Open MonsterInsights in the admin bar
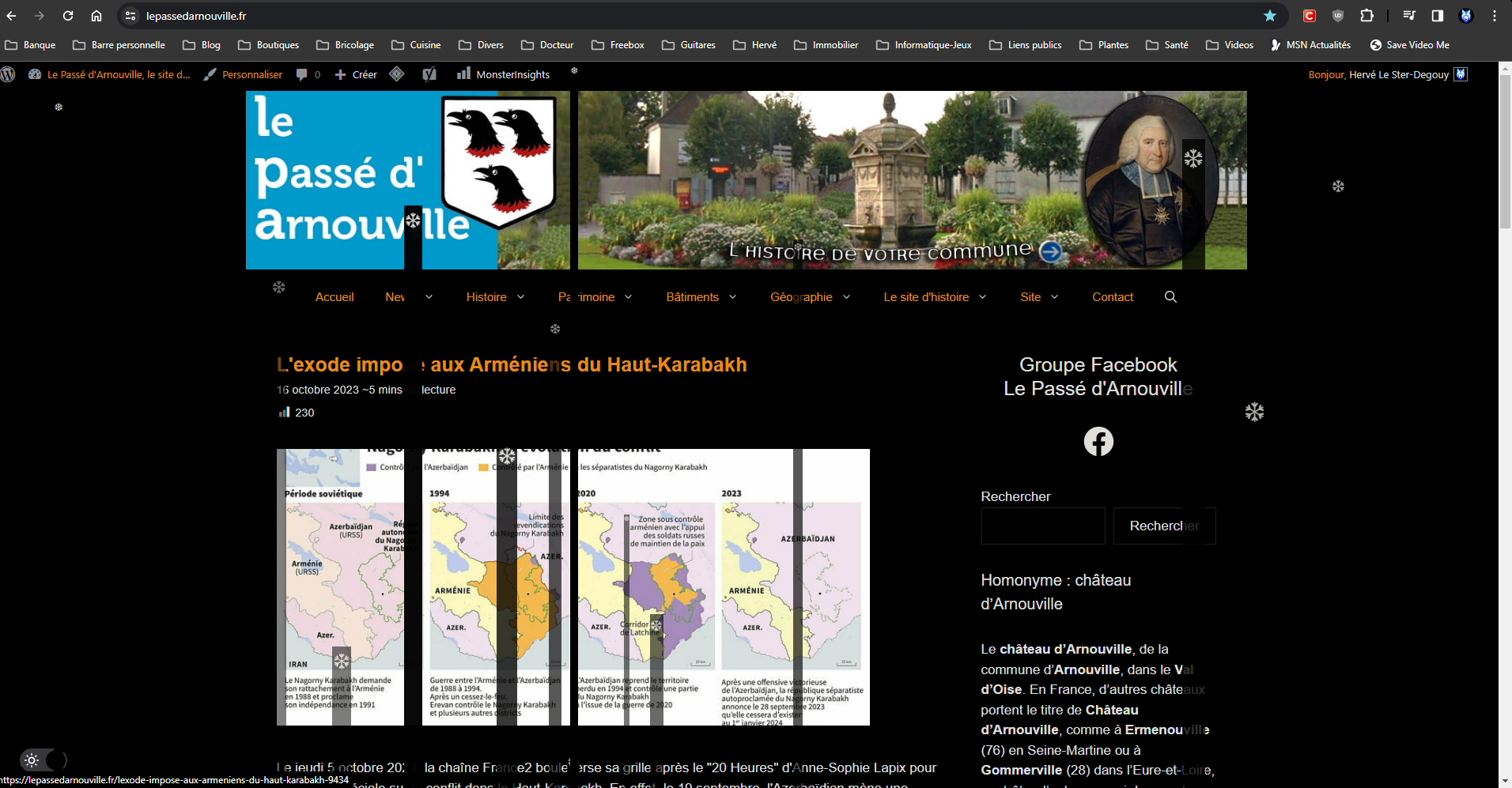1512x788 pixels. click(503, 74)
